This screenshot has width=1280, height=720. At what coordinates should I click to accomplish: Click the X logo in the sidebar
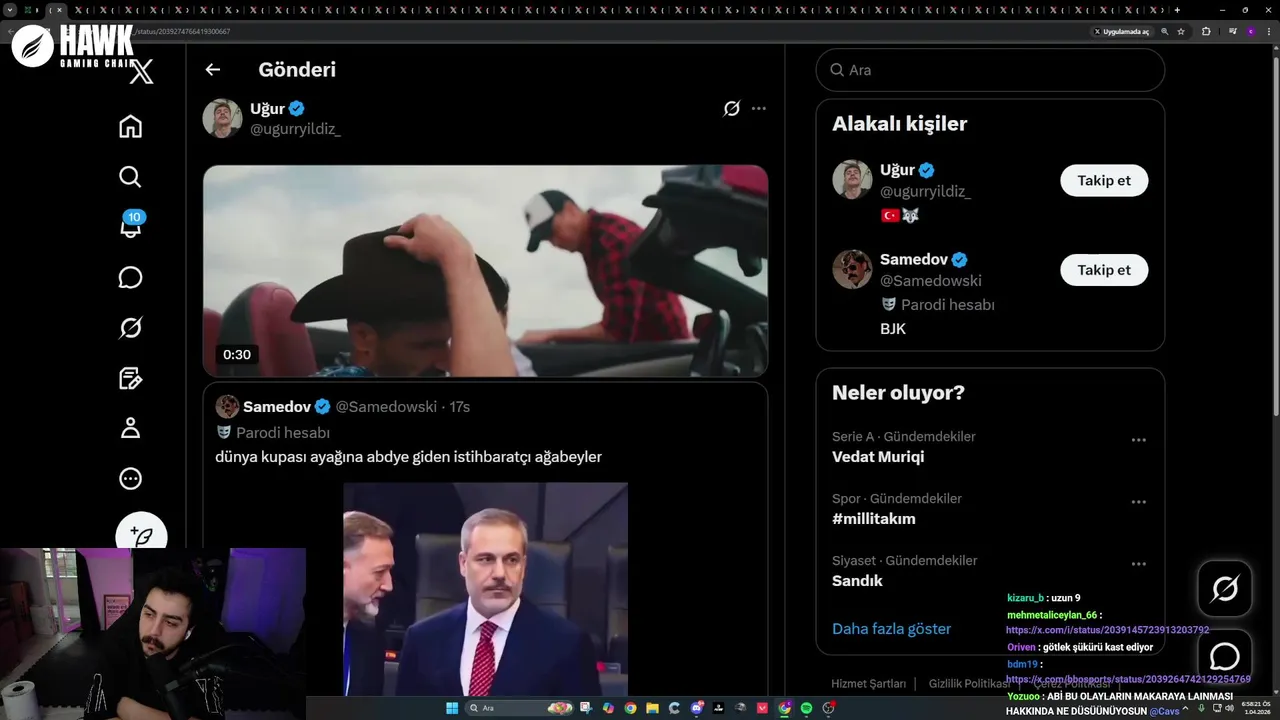tap(142, 72)
